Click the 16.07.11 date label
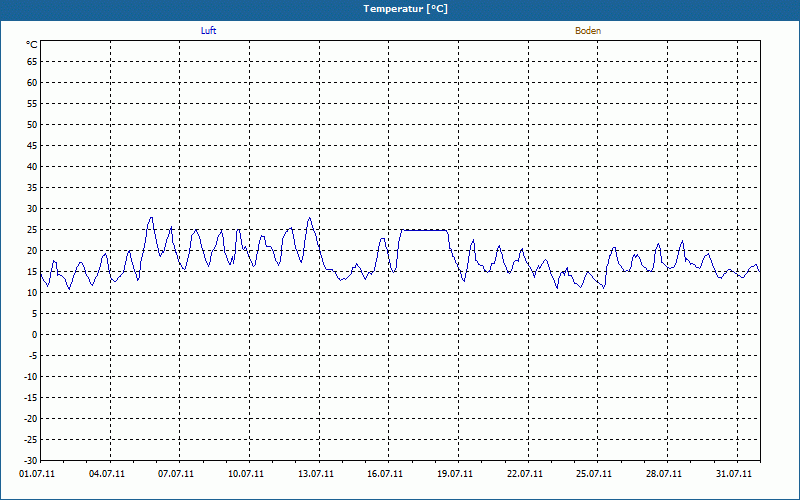Image resolution: width=800 pixels, height=500 pixels. click(385, 474)
